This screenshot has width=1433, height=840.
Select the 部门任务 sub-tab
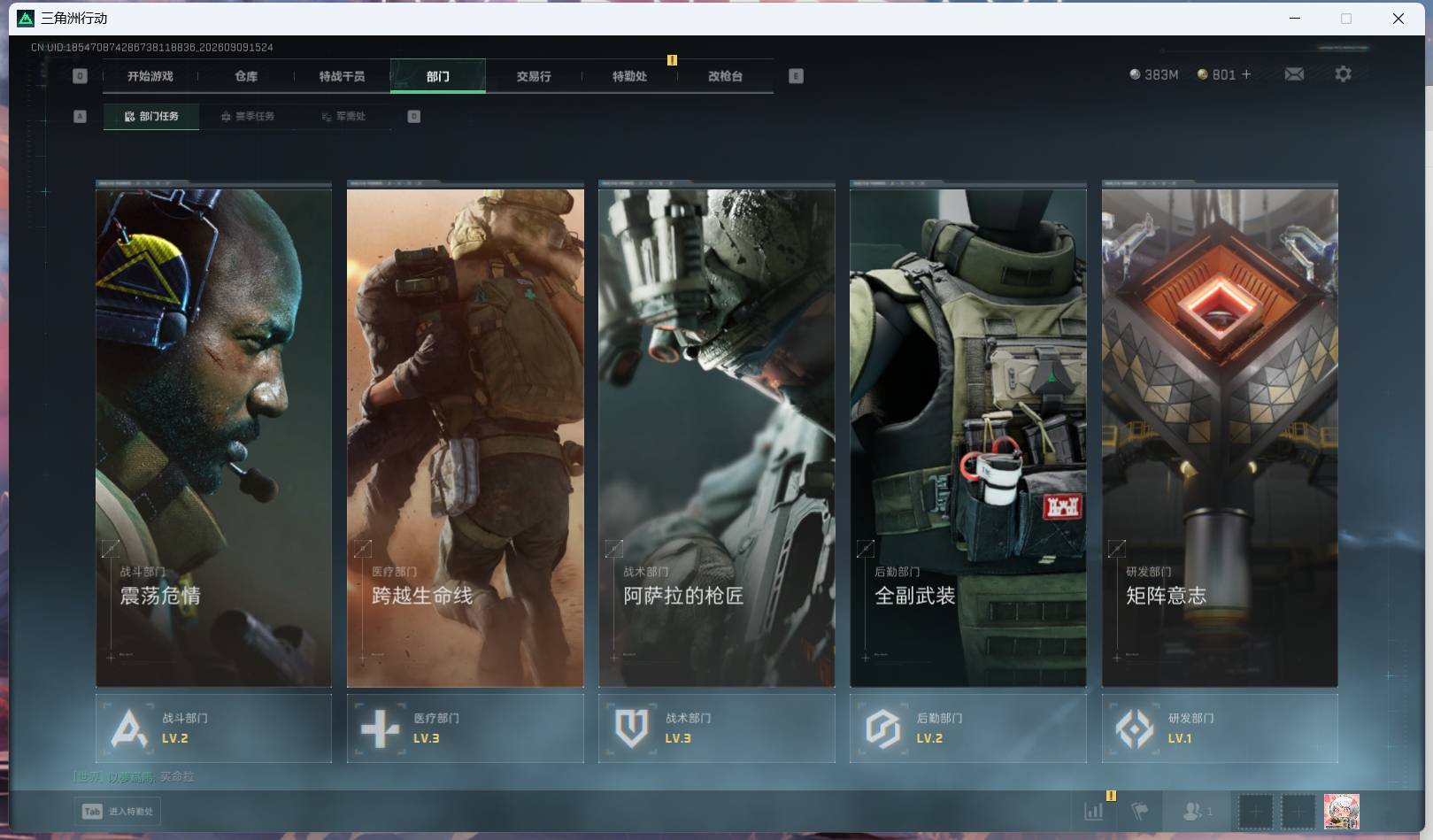point(151,116)
